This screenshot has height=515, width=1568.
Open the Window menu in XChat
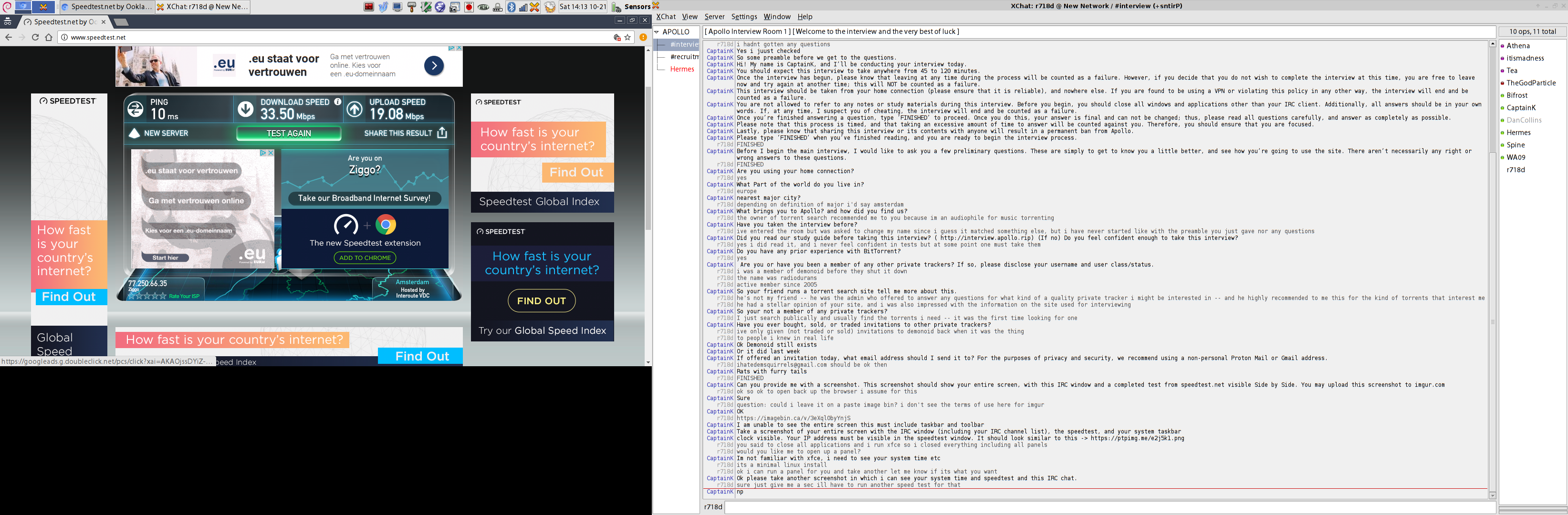pos(777,16)
